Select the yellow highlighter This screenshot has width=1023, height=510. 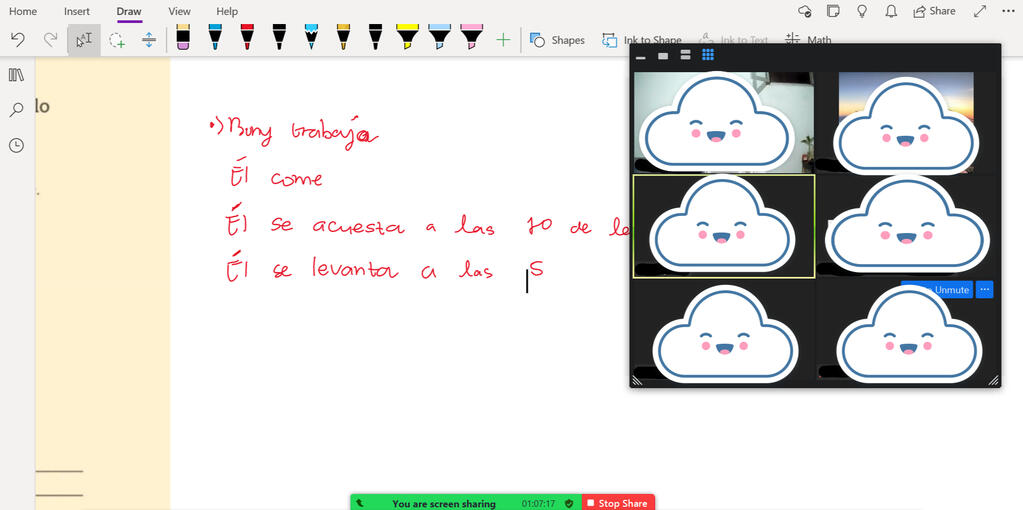[407, 38]
